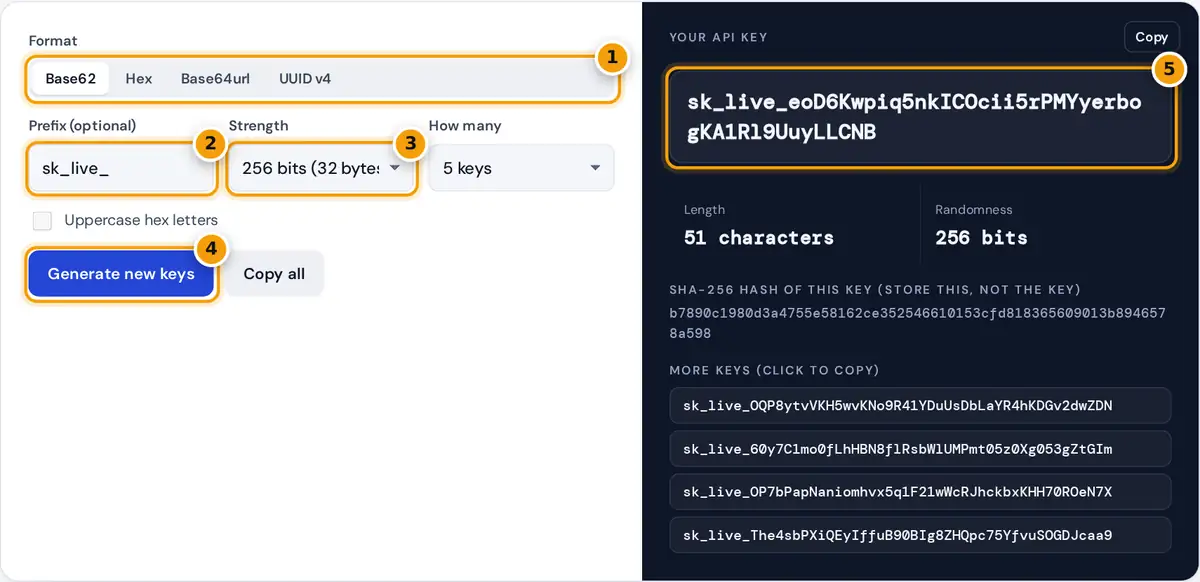Copy the key starting sk_live_OP7bPapNaniom
1200x582 pixels.
(x=920, y=492)
